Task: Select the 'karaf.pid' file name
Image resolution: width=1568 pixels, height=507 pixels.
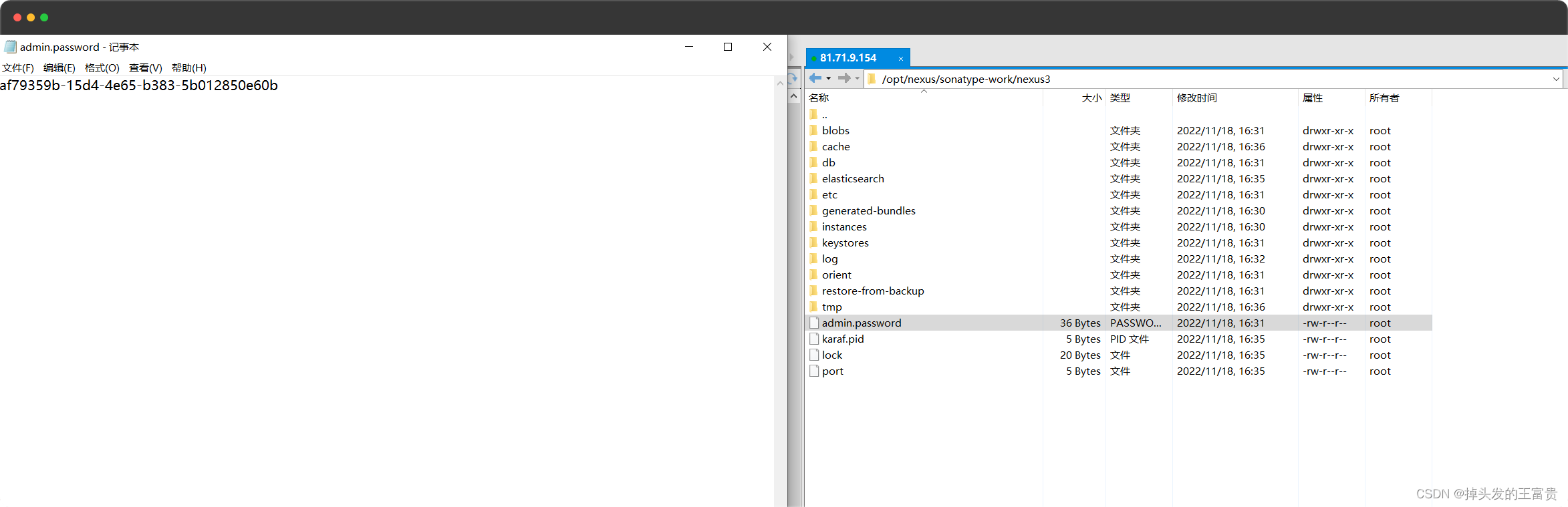Action: [x=843, y=339]
